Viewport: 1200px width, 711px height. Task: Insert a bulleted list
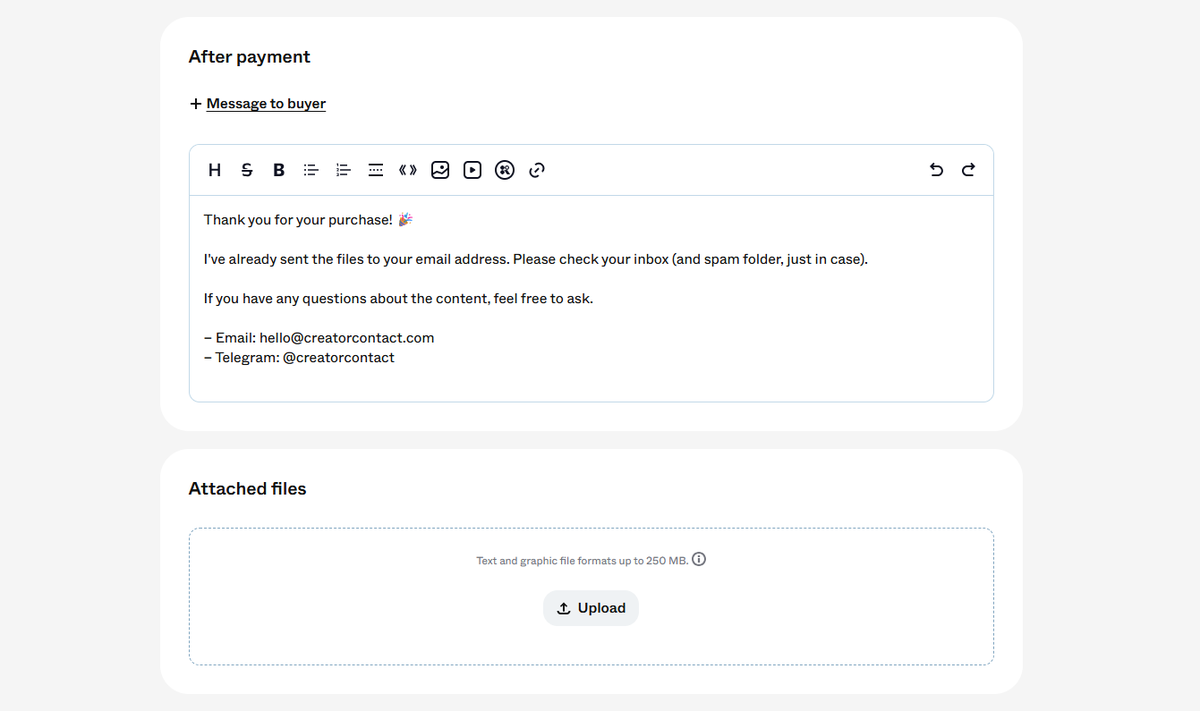point(311,170)
